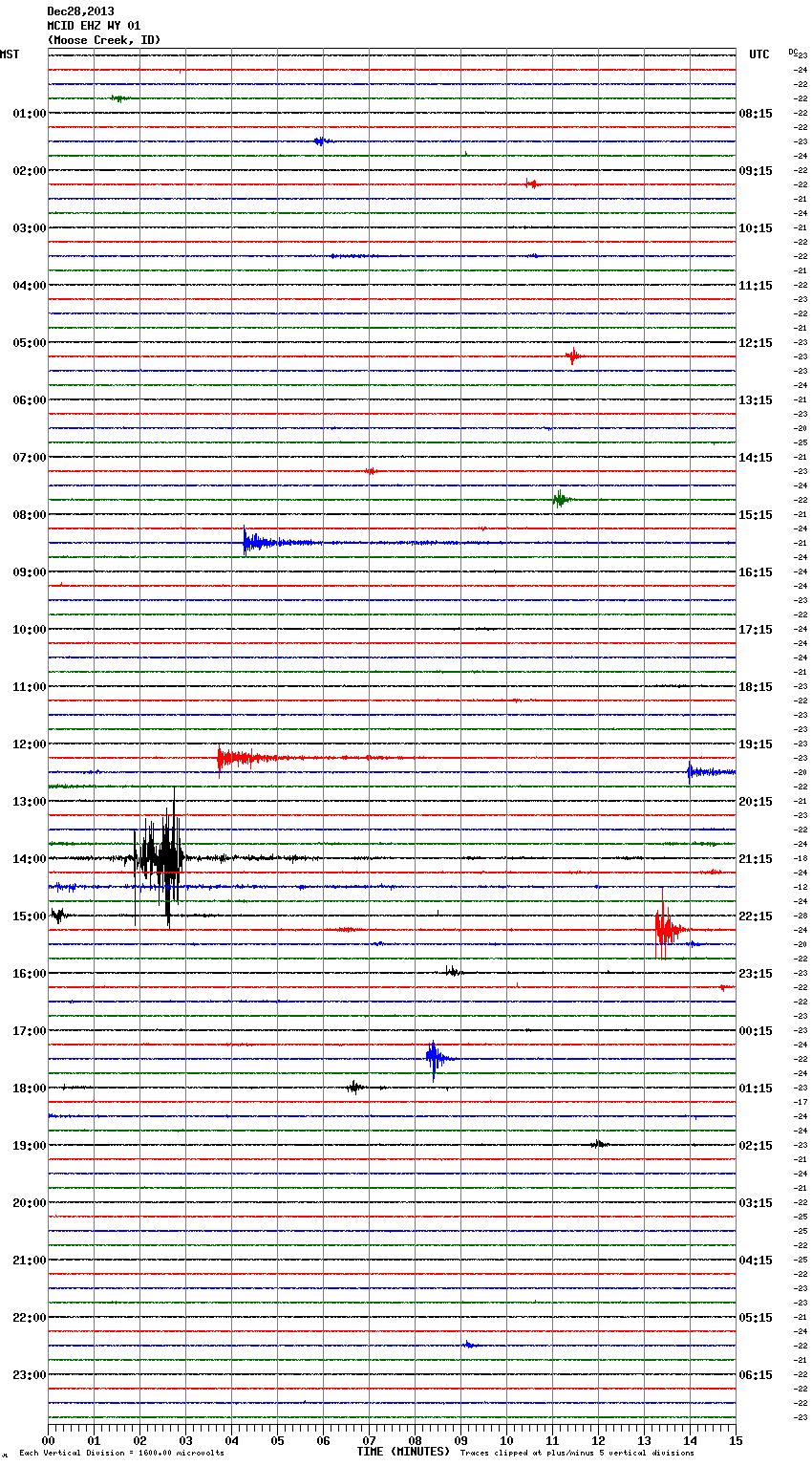This screenshot has width=812, height=1466.
Task: Select minute tick label 15 on x-axis
Action: [x=736, y=1440]
